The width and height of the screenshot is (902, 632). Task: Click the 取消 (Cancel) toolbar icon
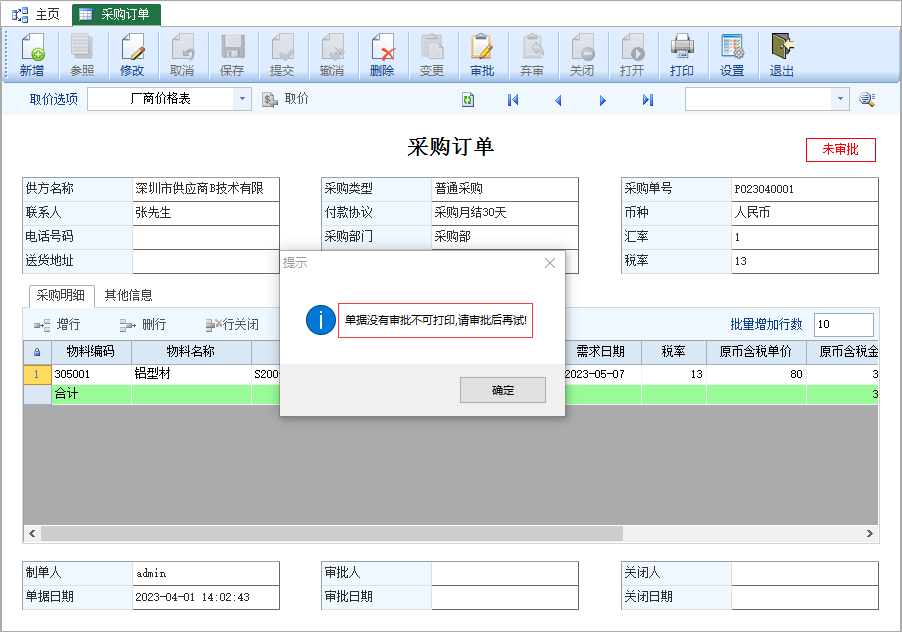point(182,55)
